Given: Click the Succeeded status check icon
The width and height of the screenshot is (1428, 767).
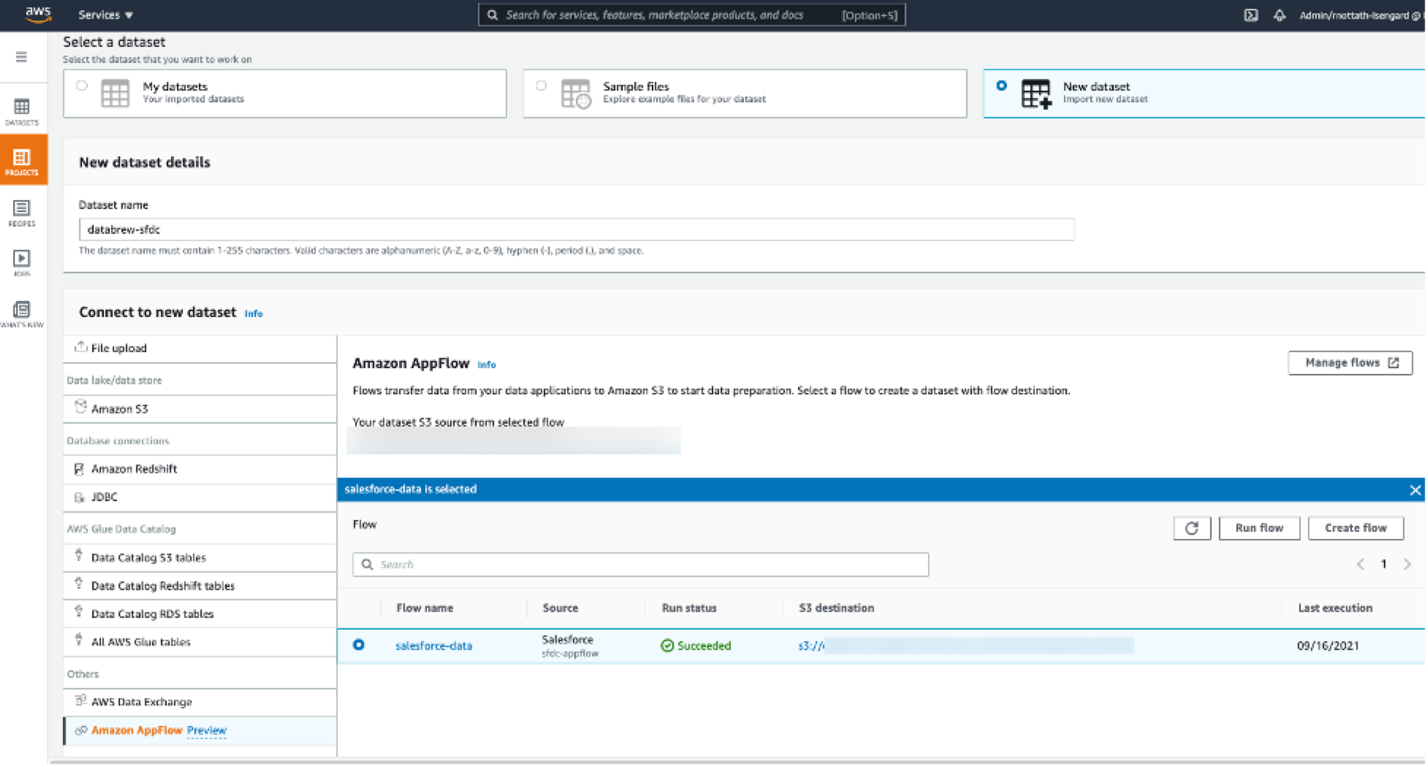Looking at the screenshot, I should click(667, 646).
